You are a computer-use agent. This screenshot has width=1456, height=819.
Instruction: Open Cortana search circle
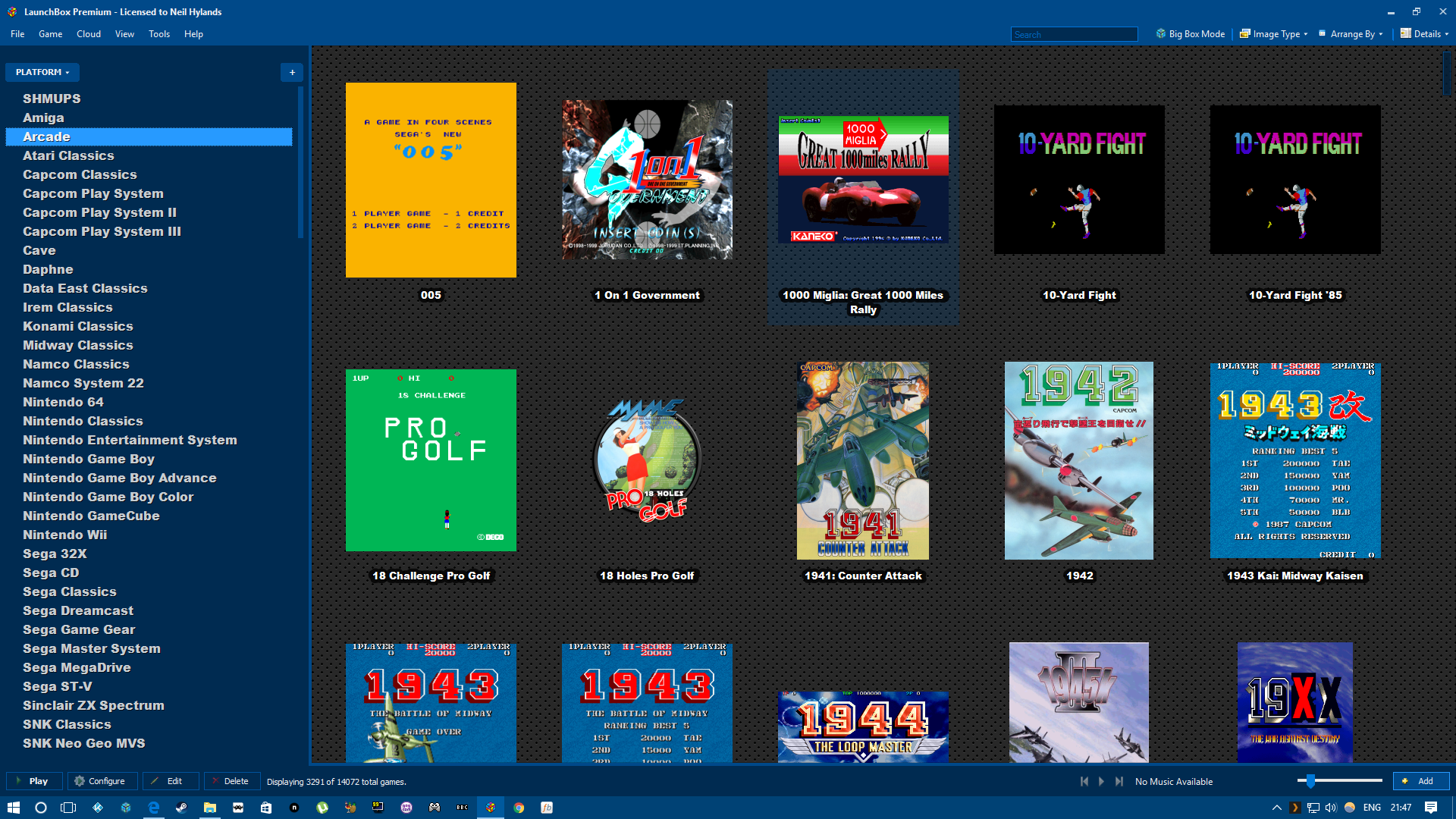click(x=41, y=808)
